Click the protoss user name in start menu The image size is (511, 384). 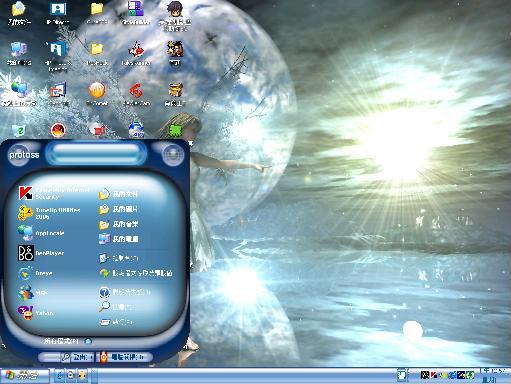tap(24, 155)
